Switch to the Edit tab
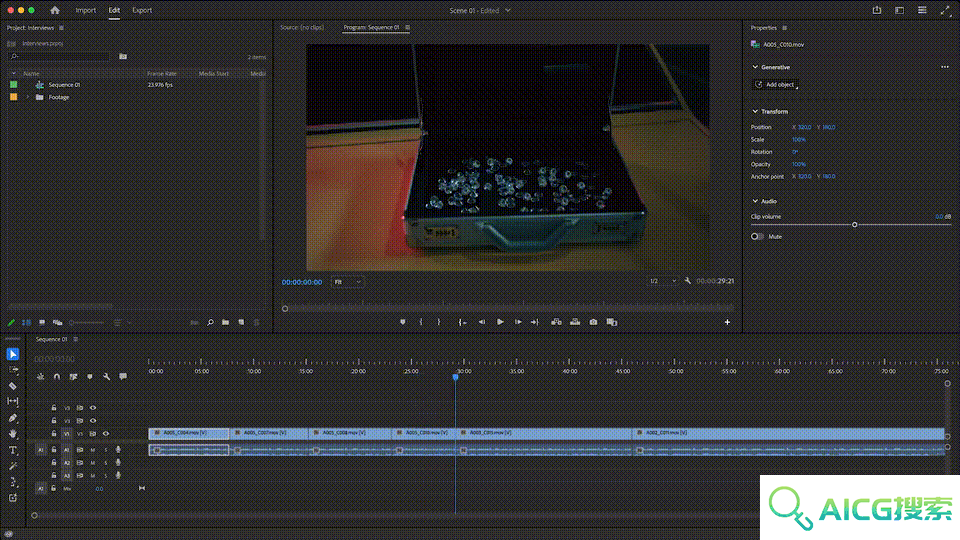The image size is (960, 540). coord(114,10)
